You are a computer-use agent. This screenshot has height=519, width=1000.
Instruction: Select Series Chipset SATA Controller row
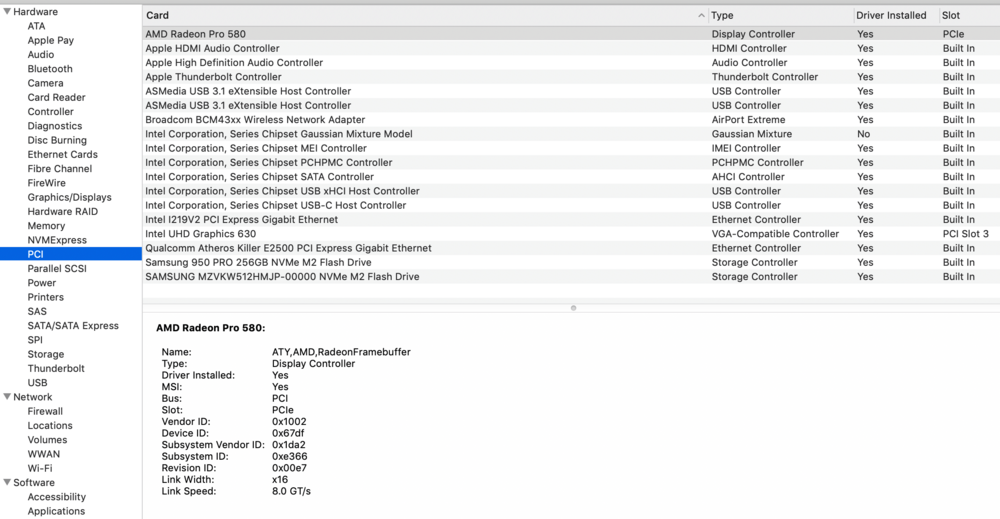pyautogui.click(x=571, y=177)
